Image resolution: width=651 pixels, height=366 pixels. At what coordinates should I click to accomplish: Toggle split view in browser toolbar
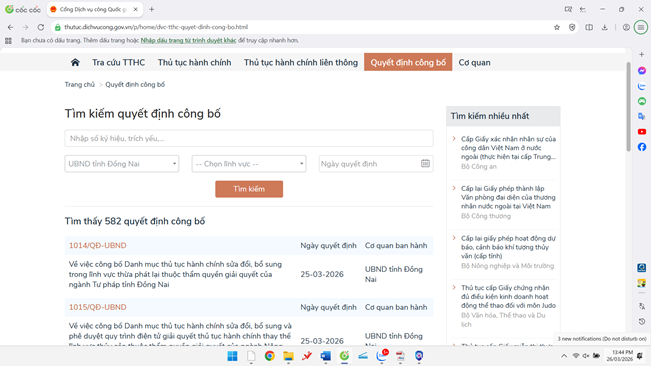click(589, 27)
